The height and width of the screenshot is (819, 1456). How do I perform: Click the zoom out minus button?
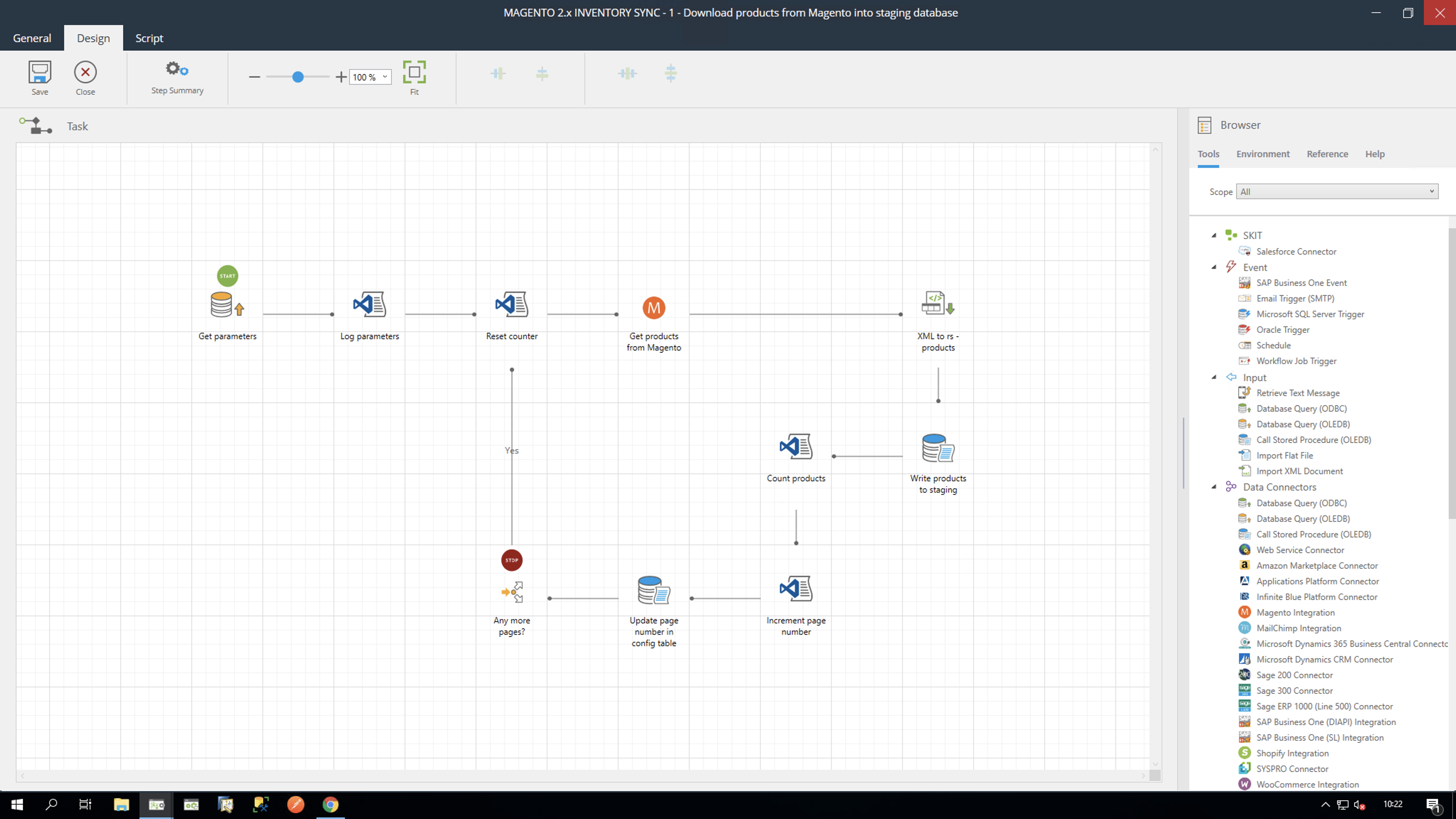[255, 77]
